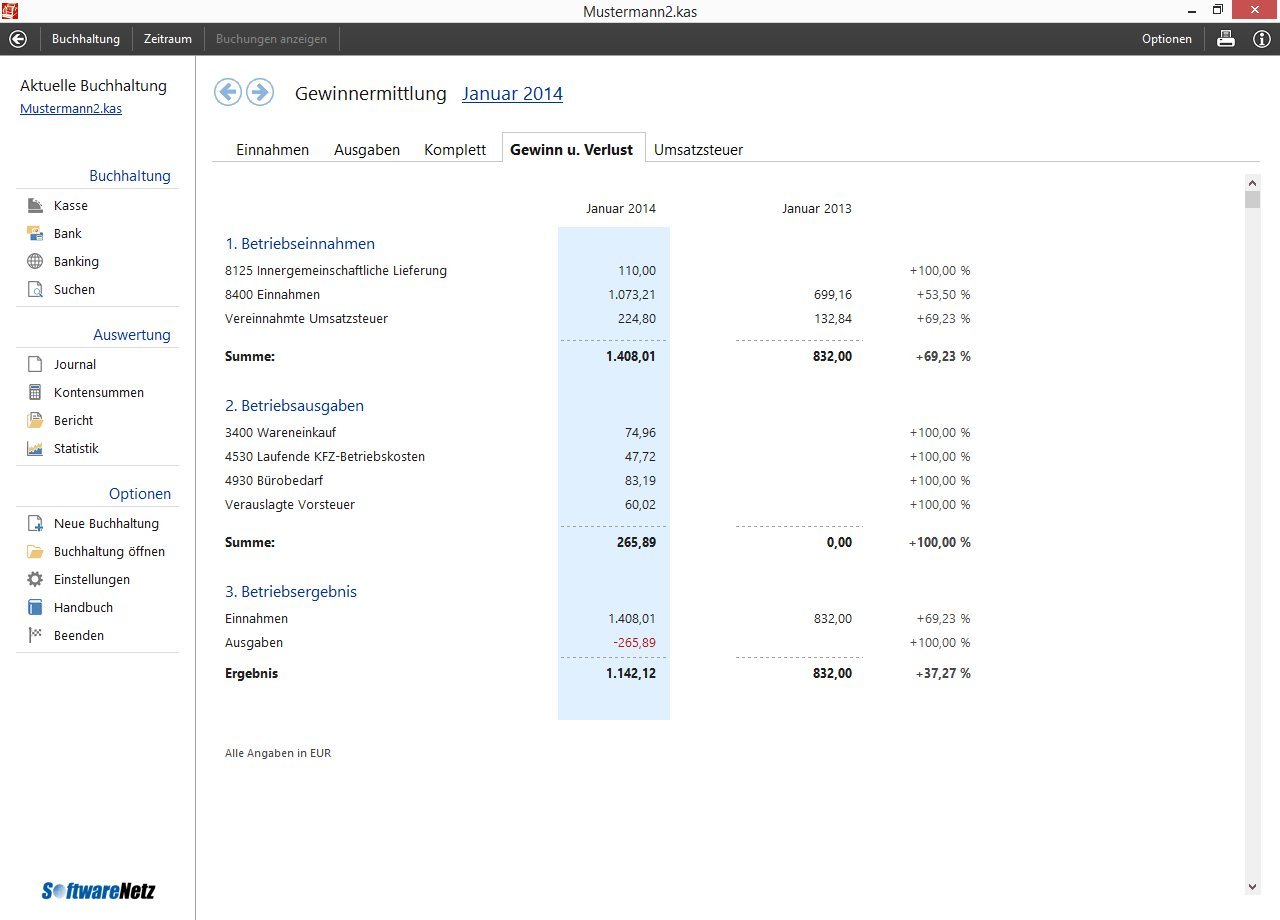This screenshot has width=1280, height=920.
Task: Open the Mustermann2.kas file link
Action: coord(71,109)
